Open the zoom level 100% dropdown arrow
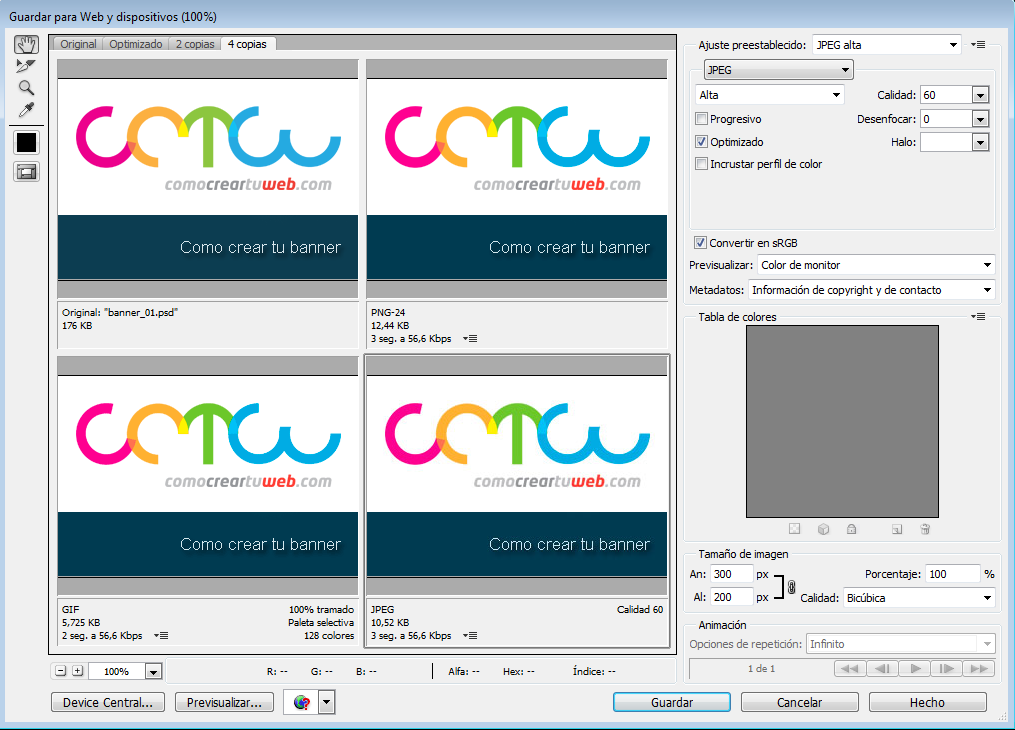 point(153,672)
